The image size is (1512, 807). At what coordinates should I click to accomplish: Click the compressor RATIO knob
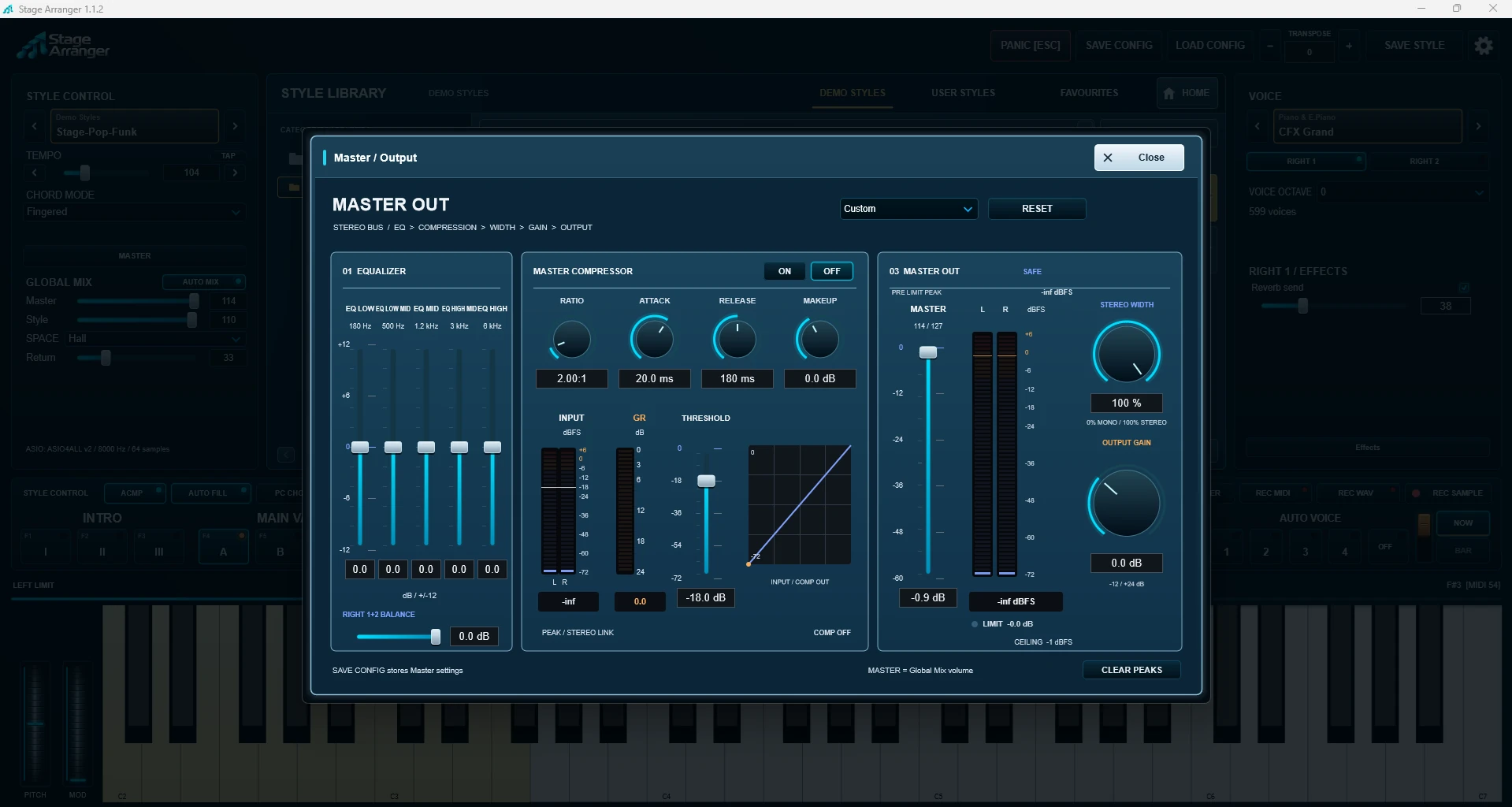click(571, 340)
